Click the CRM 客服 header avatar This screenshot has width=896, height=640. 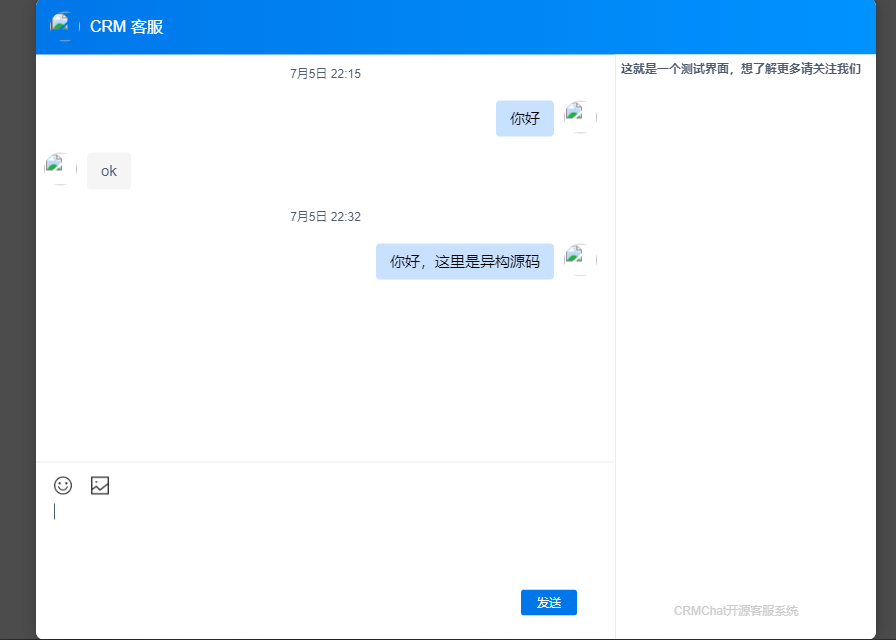click(x=62, y=27)
